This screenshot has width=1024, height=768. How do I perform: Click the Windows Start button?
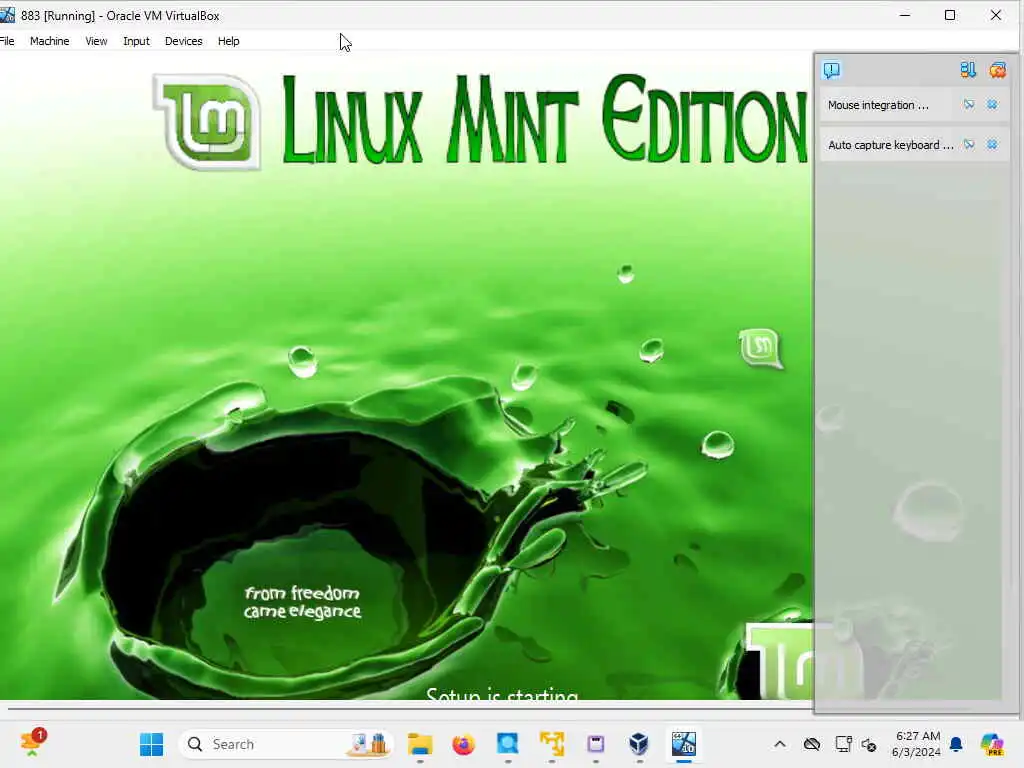[152, 744]
